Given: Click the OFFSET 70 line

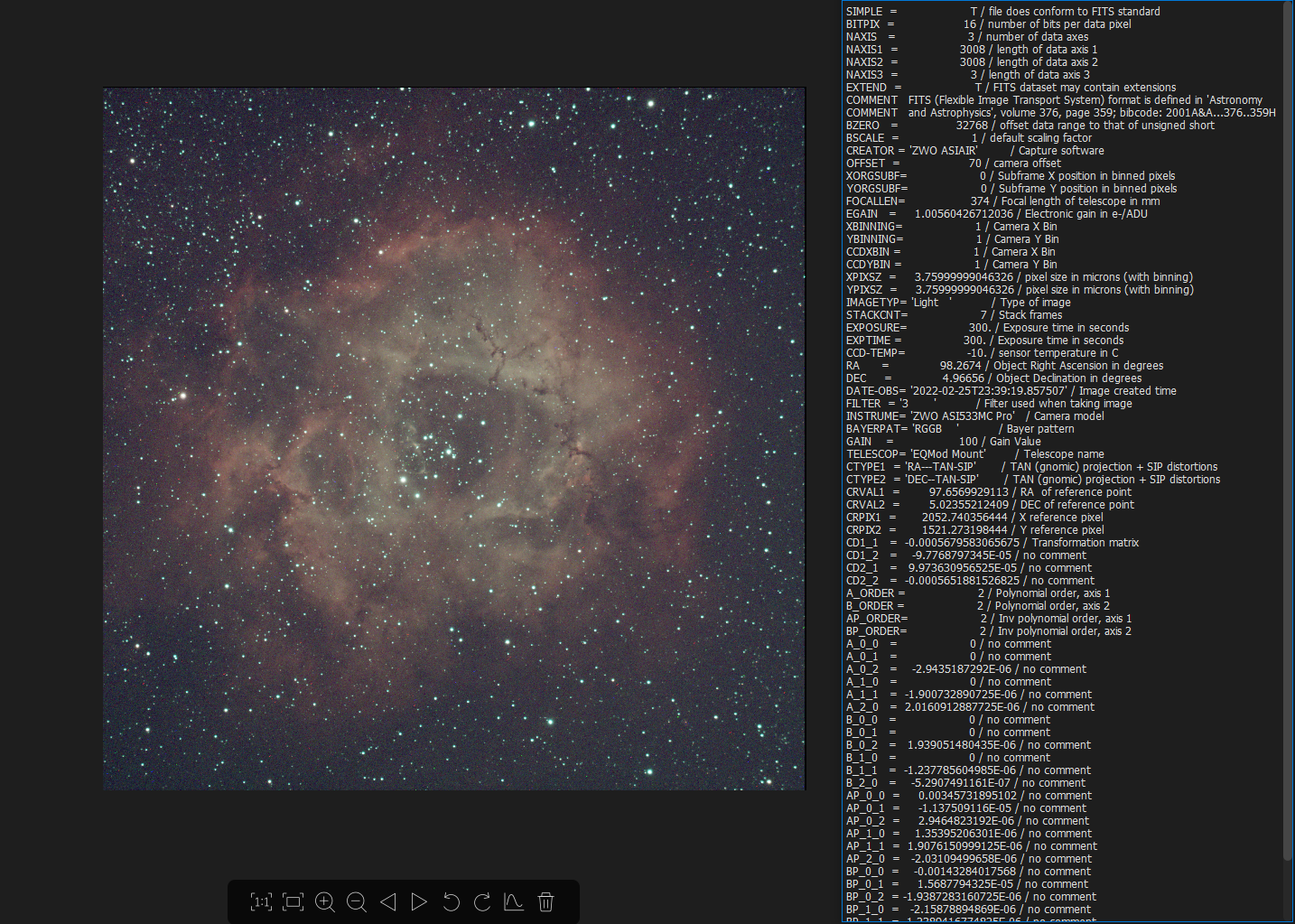Looking at the screenshot, I should click(x=954, y=163).
